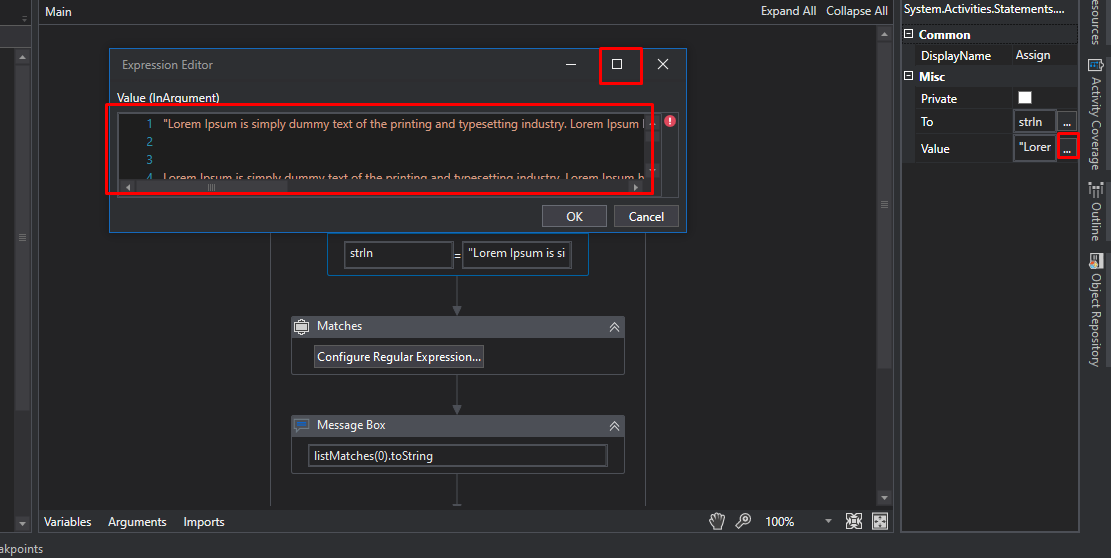Activate the pan hand tool
The width and height of the screenshot is (1111, 558).
click(x=717, y=522)
